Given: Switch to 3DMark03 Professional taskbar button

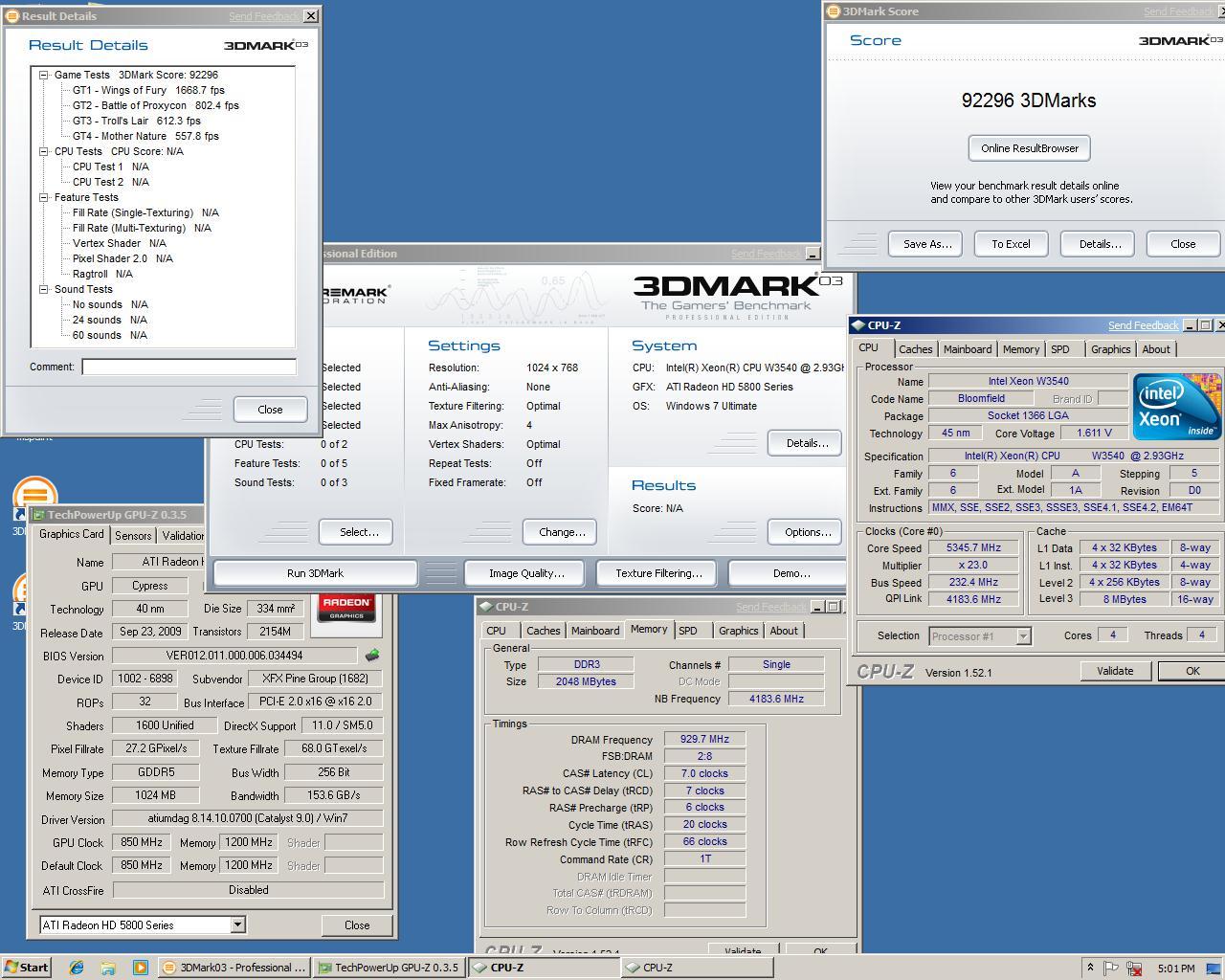Looking at the screenshot, I should [x=234, y=968].
